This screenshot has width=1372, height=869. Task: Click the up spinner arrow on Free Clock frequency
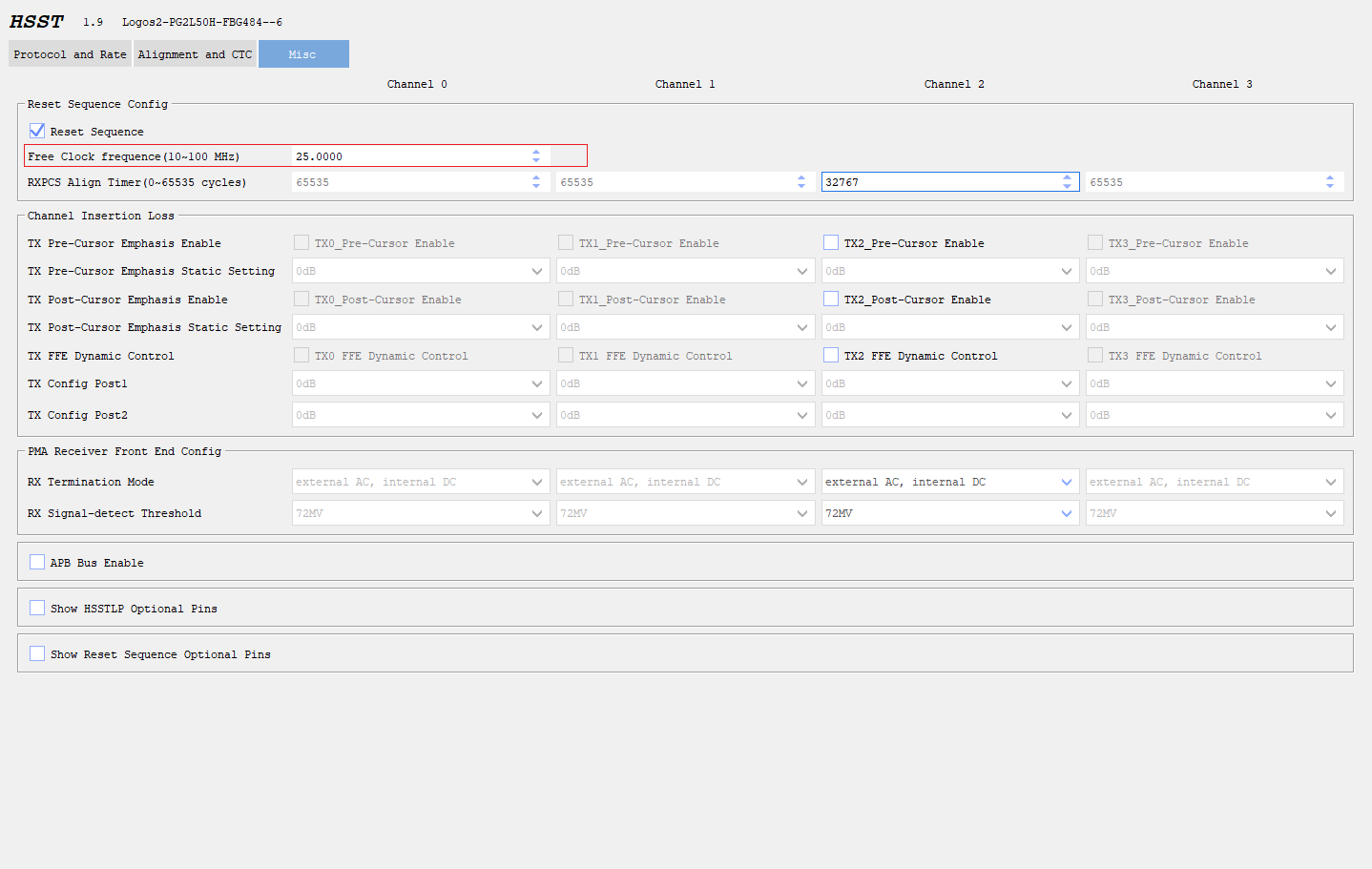click(x=535, y=151)
